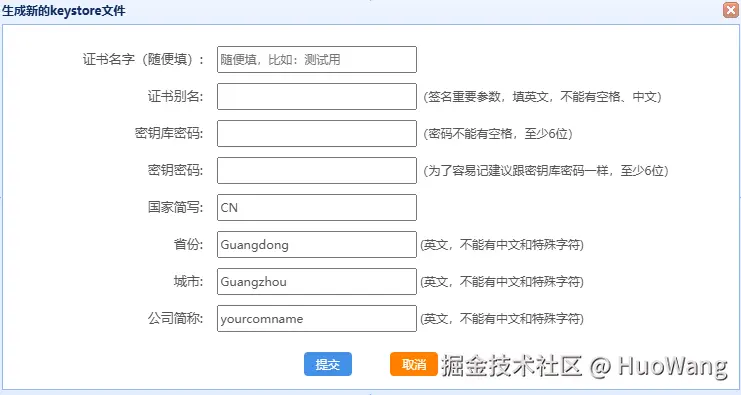This screenshot has width=741, height=395.
Task: Click the dialog title 生成新的keystore文件
Action: click(64, 10)
